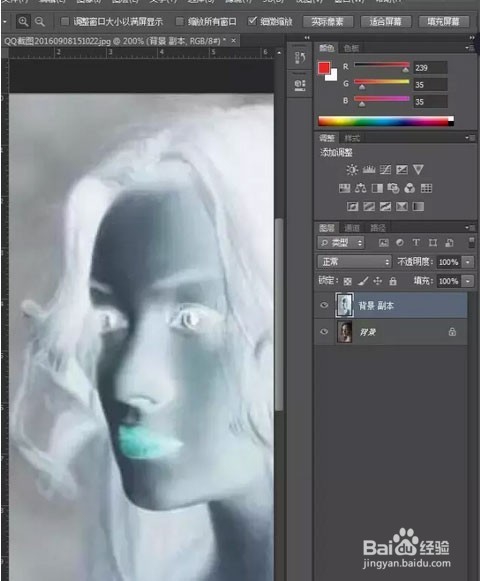Open the tool preset picker arrow
The width and height of the screenshot is (480, 581).
point(4,22)
